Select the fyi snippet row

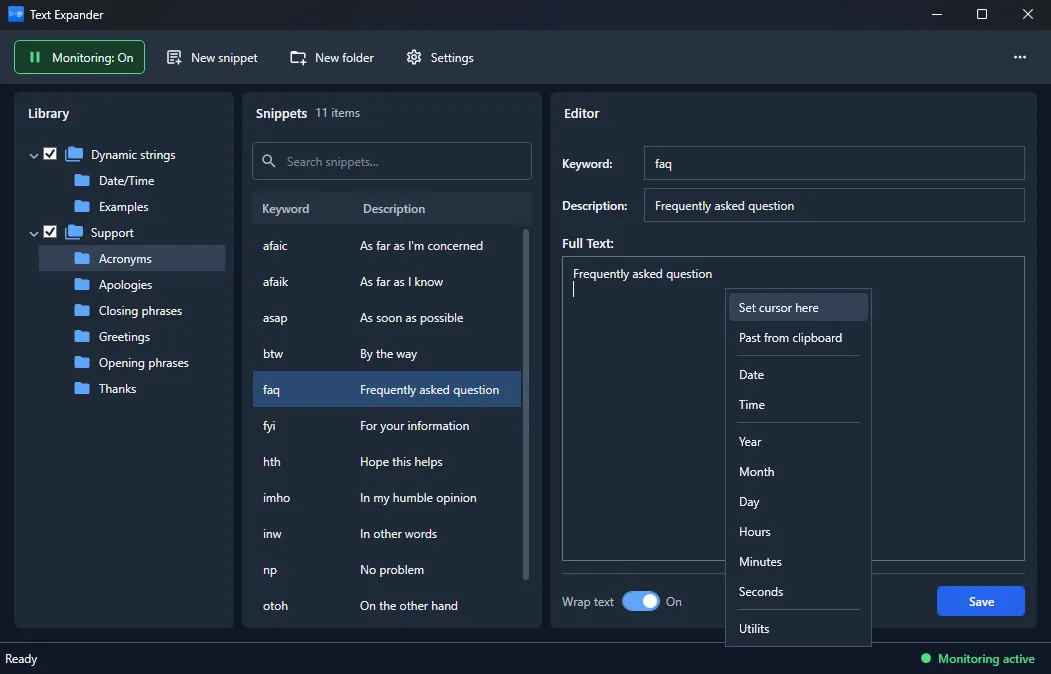tap(387, 425)
